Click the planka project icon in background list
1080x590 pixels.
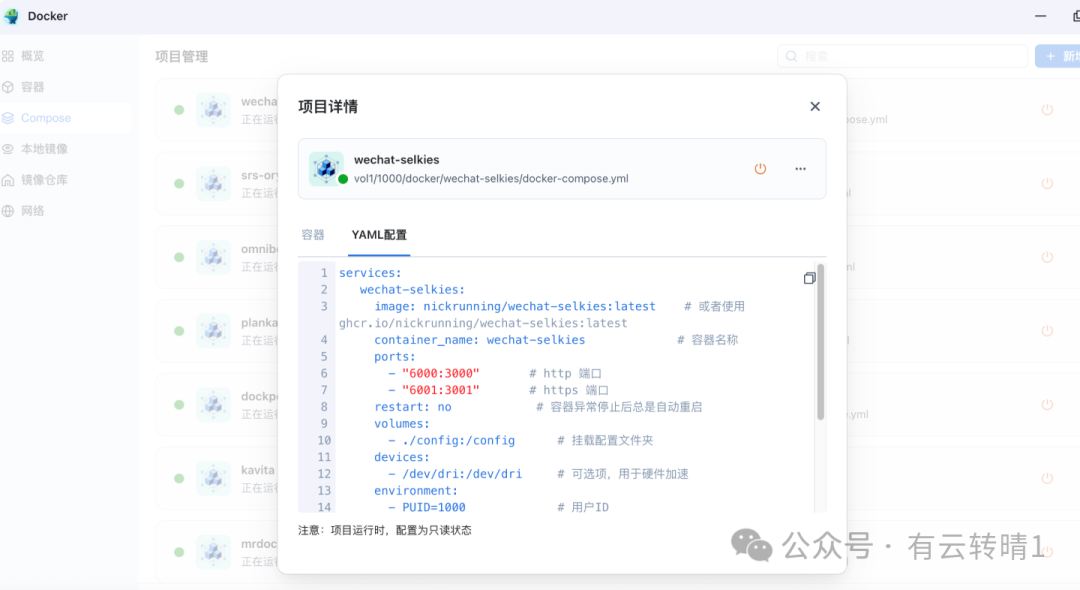(214, 330)
